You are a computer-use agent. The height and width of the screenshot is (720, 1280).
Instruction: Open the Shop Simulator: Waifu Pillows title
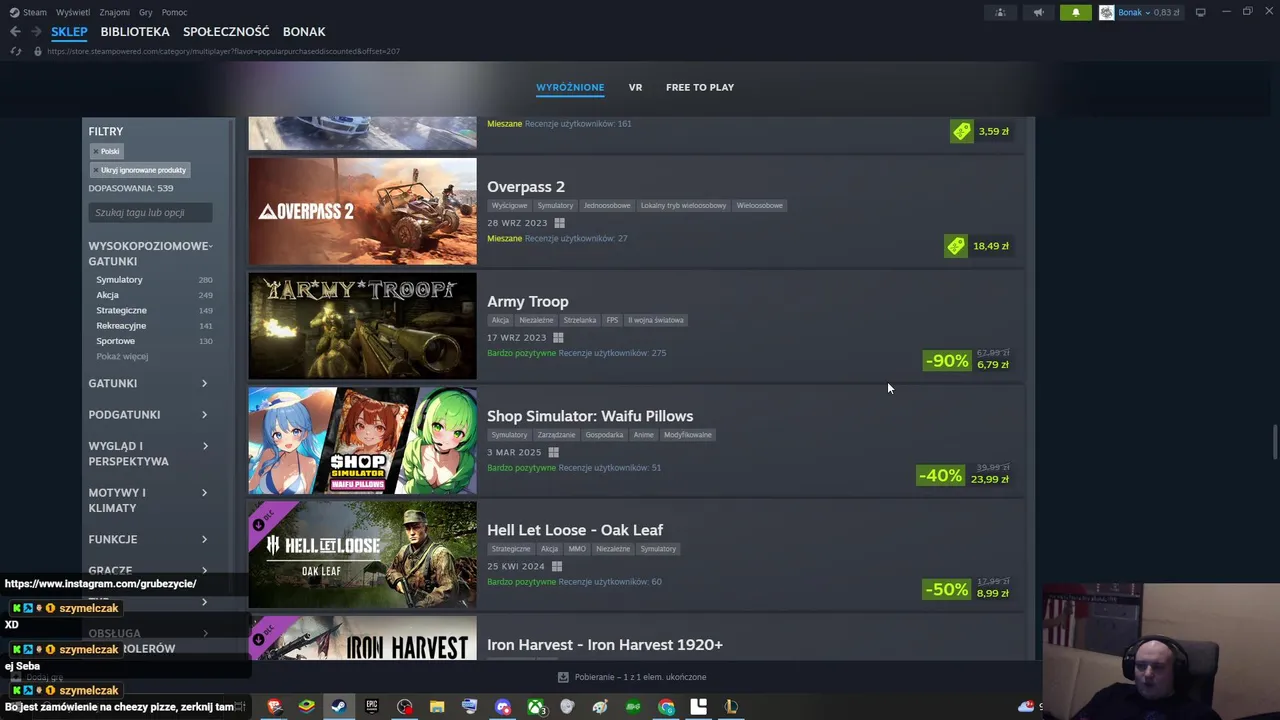590,416
